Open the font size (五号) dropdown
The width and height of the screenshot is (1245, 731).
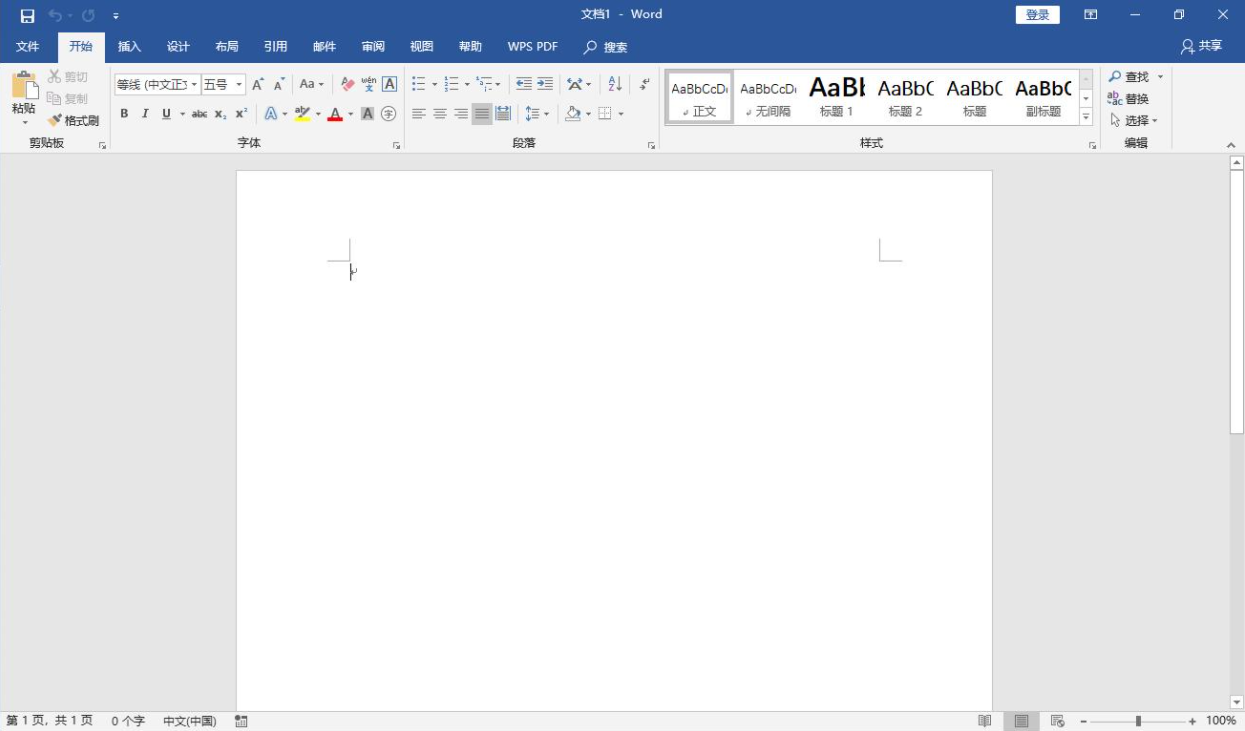[239, 85]
